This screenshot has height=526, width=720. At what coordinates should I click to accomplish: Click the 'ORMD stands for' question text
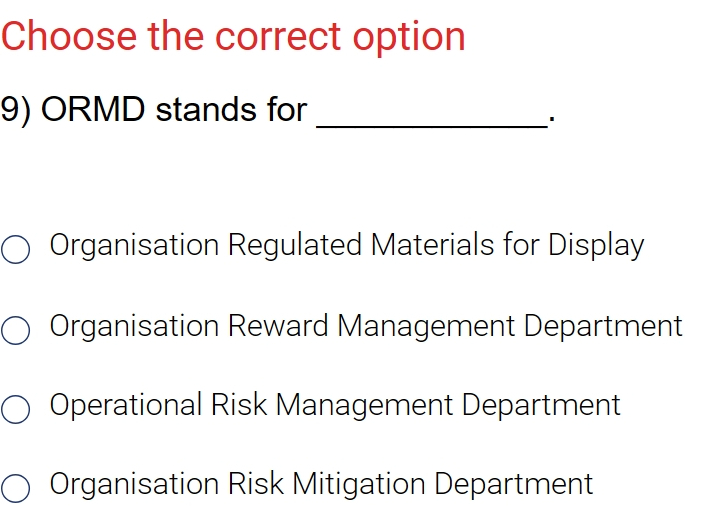[174, 110]
